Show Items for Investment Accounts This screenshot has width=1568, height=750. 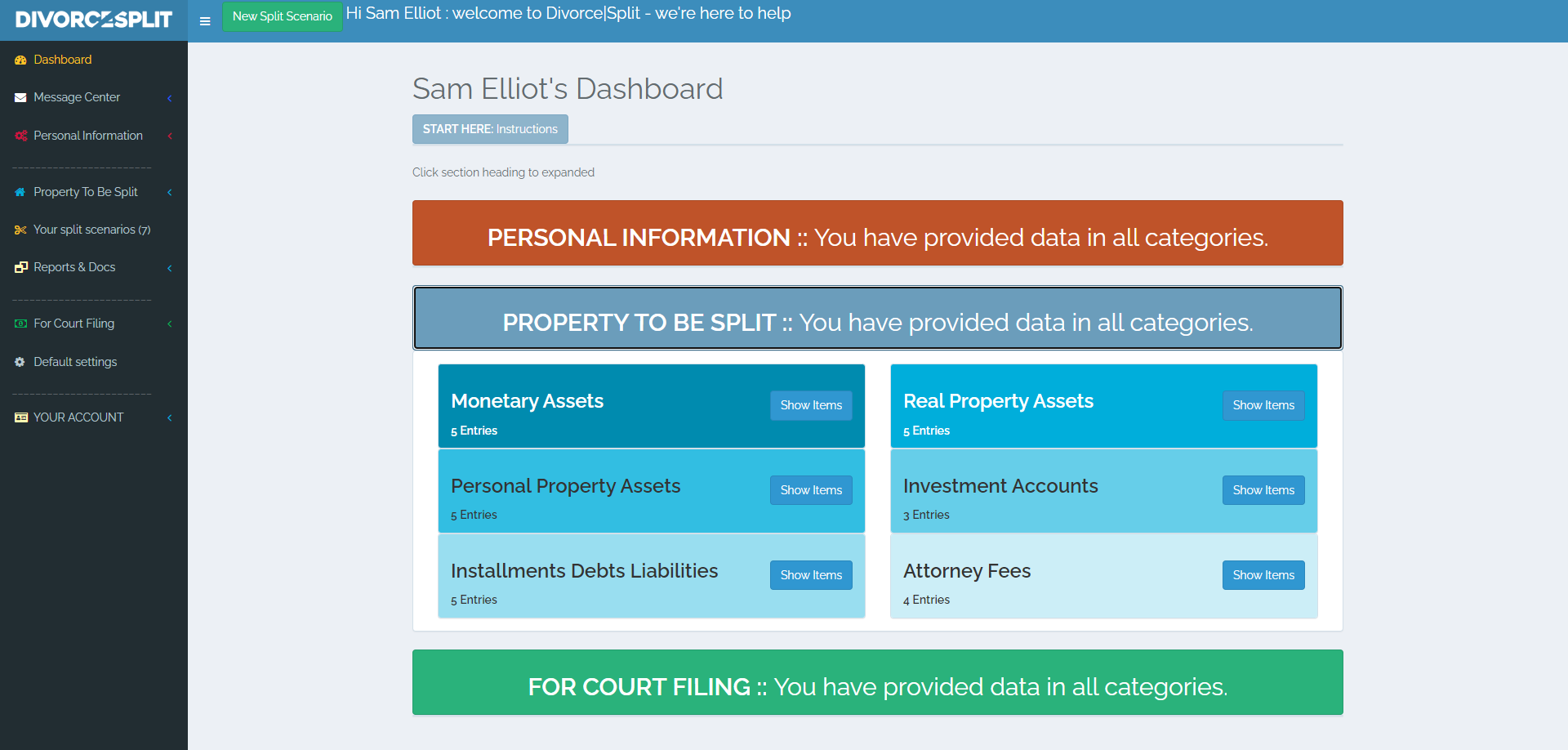[x=1263, y=490]
